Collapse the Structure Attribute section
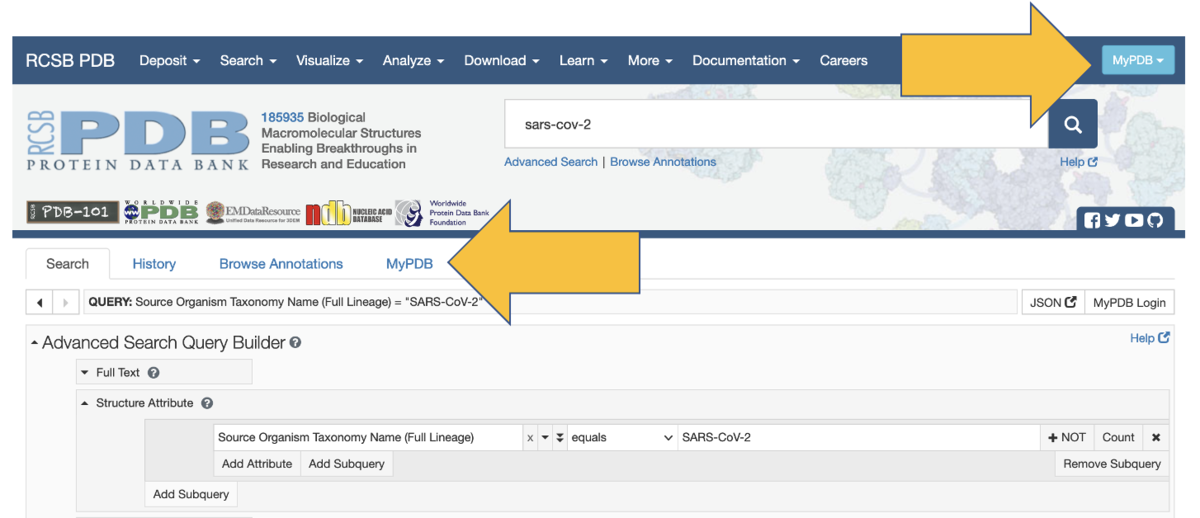This screenshot has width=1200, height=518. pyautogui.click(x=85, y=403)
